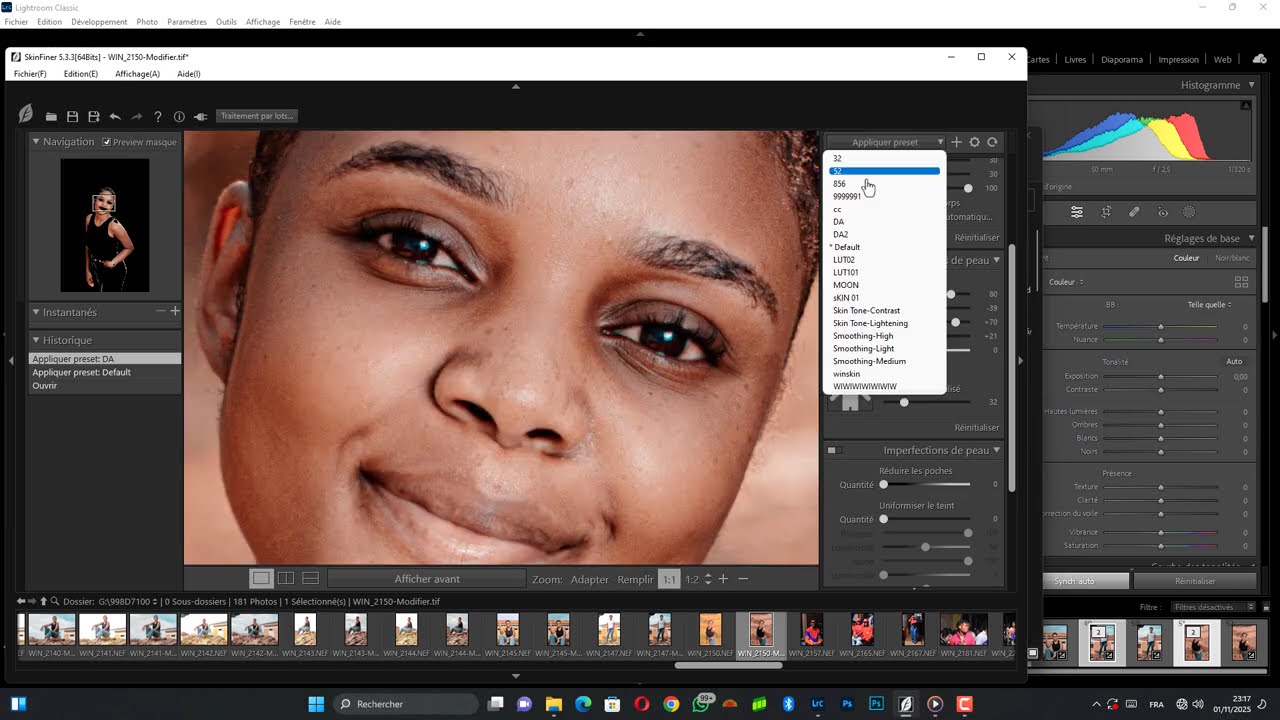Open Telle quelle white balance dropdown

(1209, 304)
